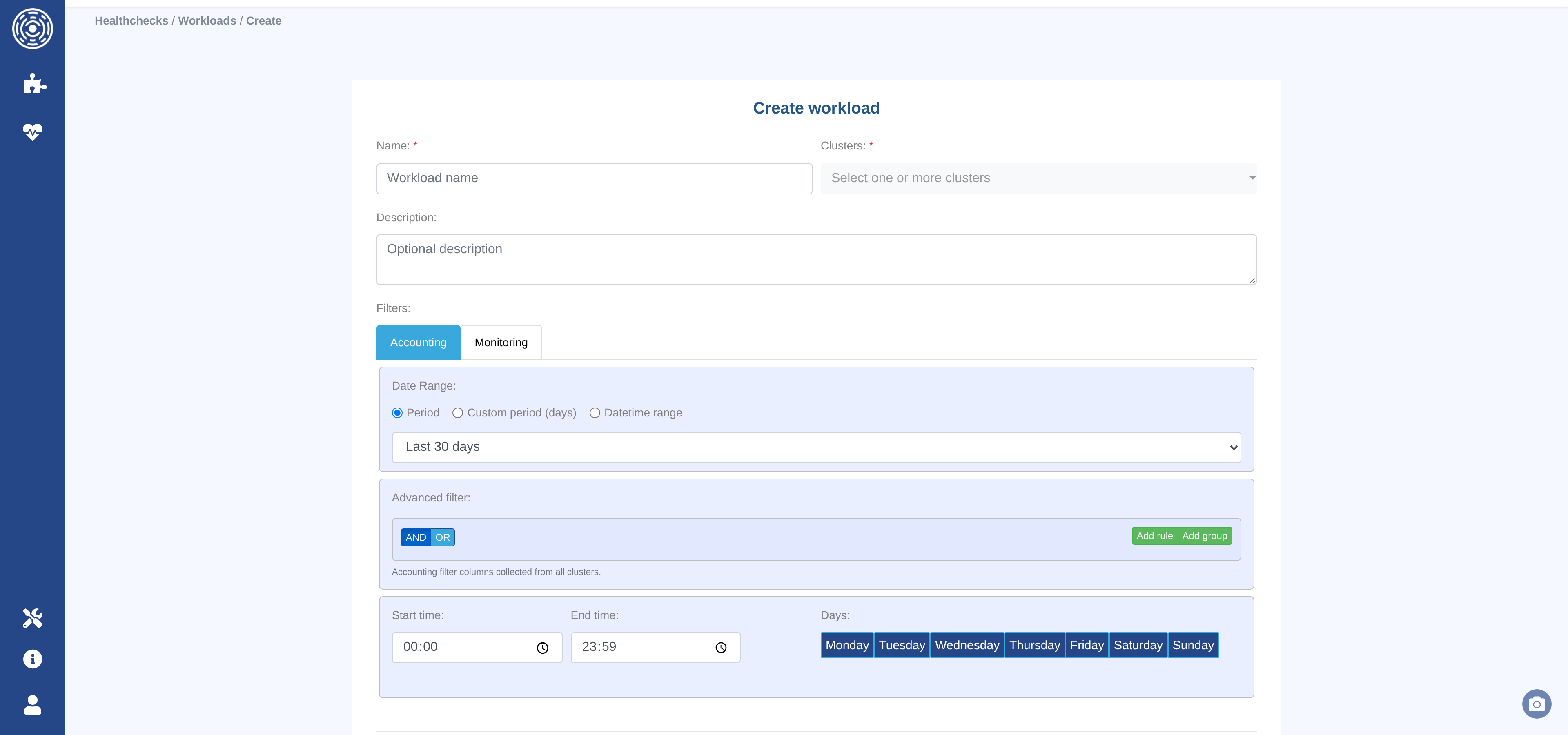This screenshot has height=735, width=1568.
Task: Select the Accounting filter tab
Action: click(418, 343)
